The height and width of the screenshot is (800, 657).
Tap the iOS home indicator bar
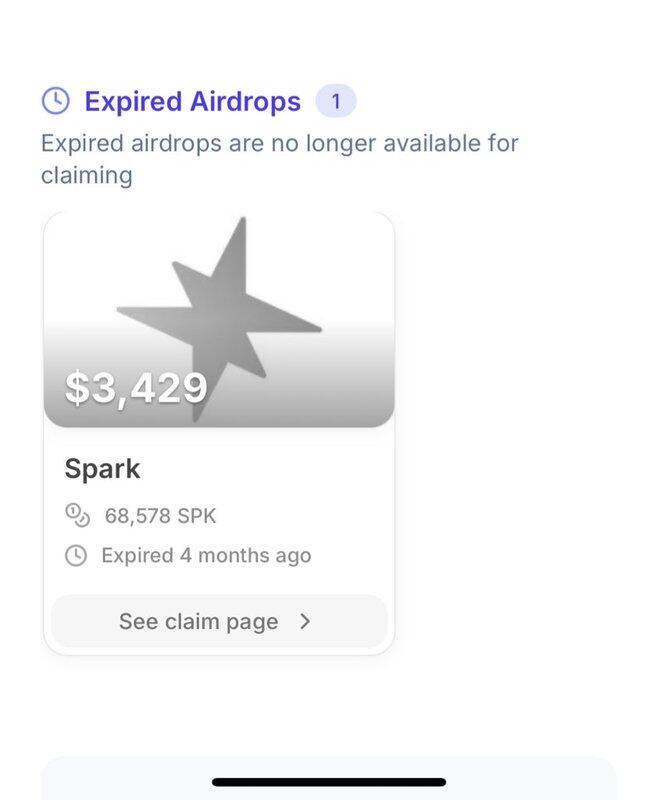tap(328, 782)
